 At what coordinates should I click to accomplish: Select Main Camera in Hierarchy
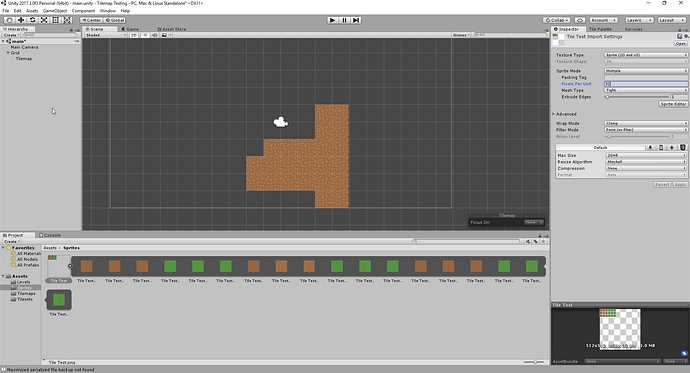pos(25,47)
